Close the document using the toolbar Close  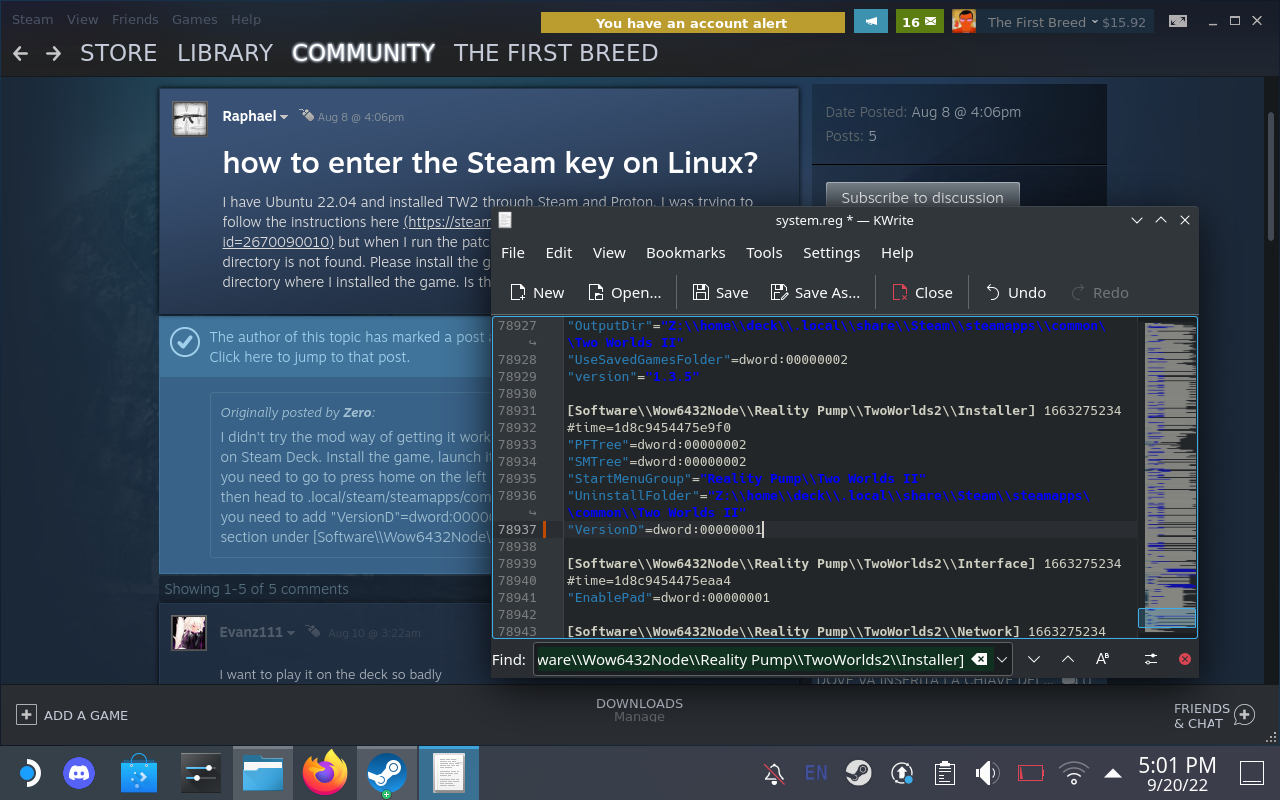[x=921, y=292]
